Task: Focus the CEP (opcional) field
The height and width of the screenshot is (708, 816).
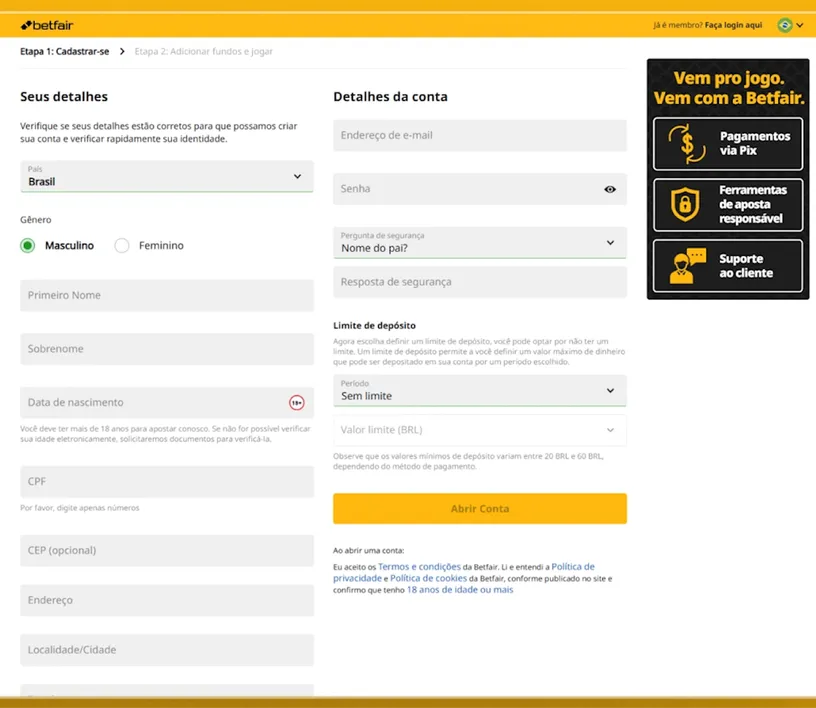Action: 167,550
